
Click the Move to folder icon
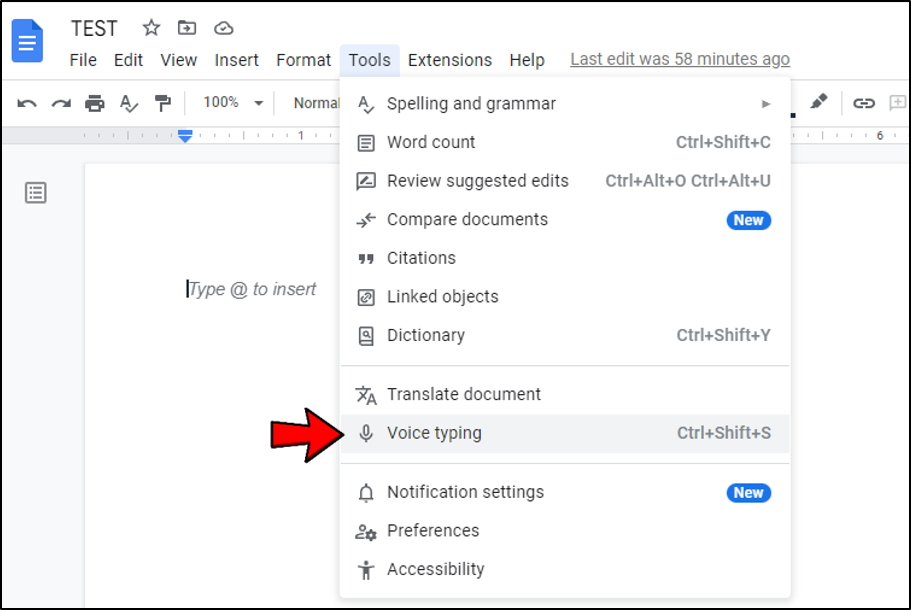(186, 27)
